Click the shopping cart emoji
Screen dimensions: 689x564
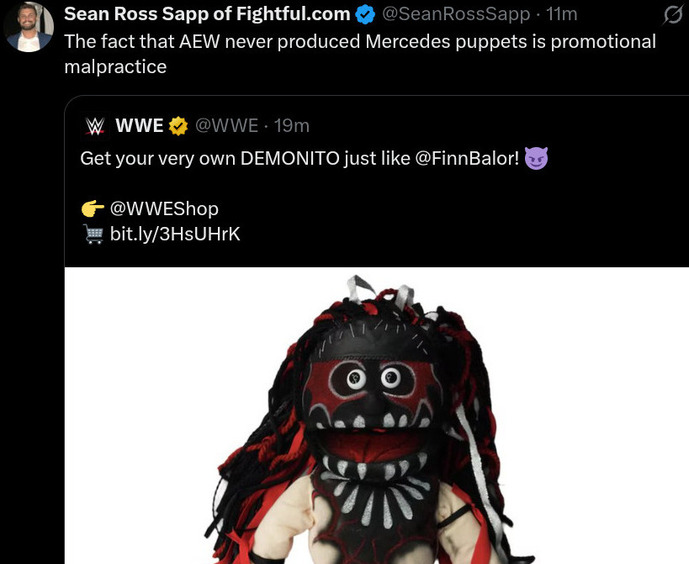pyautogui.click(x=94, y=234)
